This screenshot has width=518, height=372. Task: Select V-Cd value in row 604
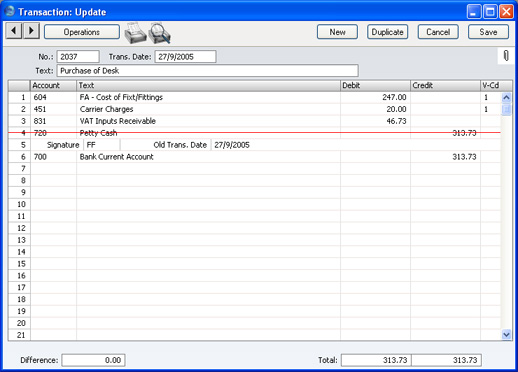click(491, 97)
